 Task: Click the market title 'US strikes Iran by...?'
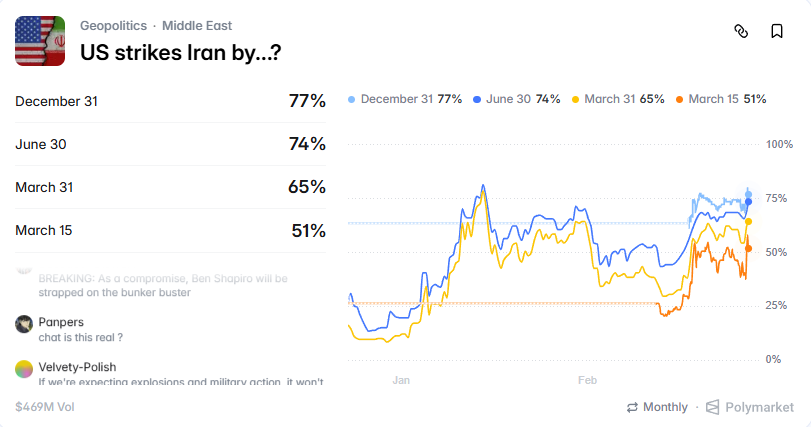click(x=179, y=51)
